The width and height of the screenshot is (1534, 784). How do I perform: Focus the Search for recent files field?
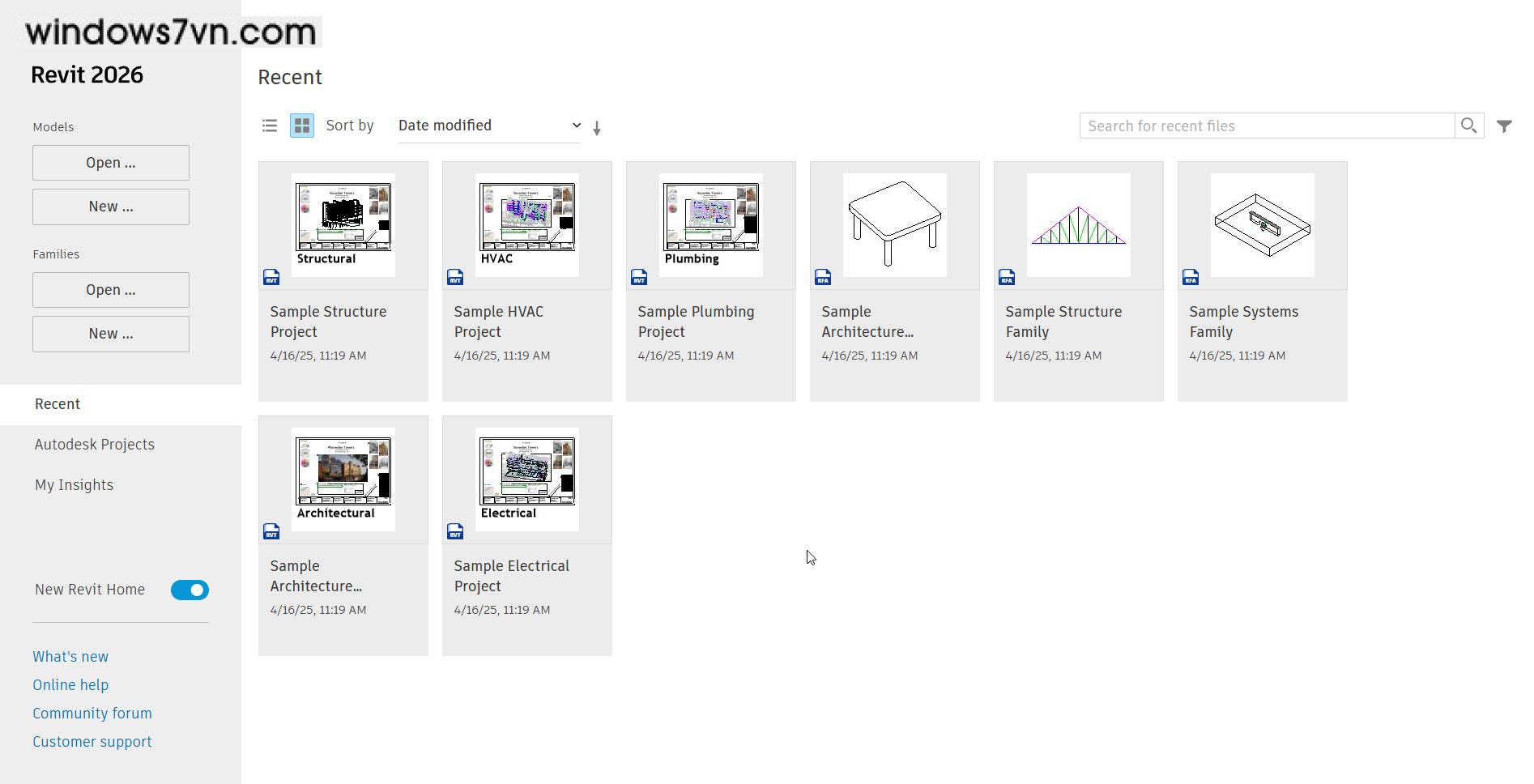pyautogui.click(x=1266, y=126)
